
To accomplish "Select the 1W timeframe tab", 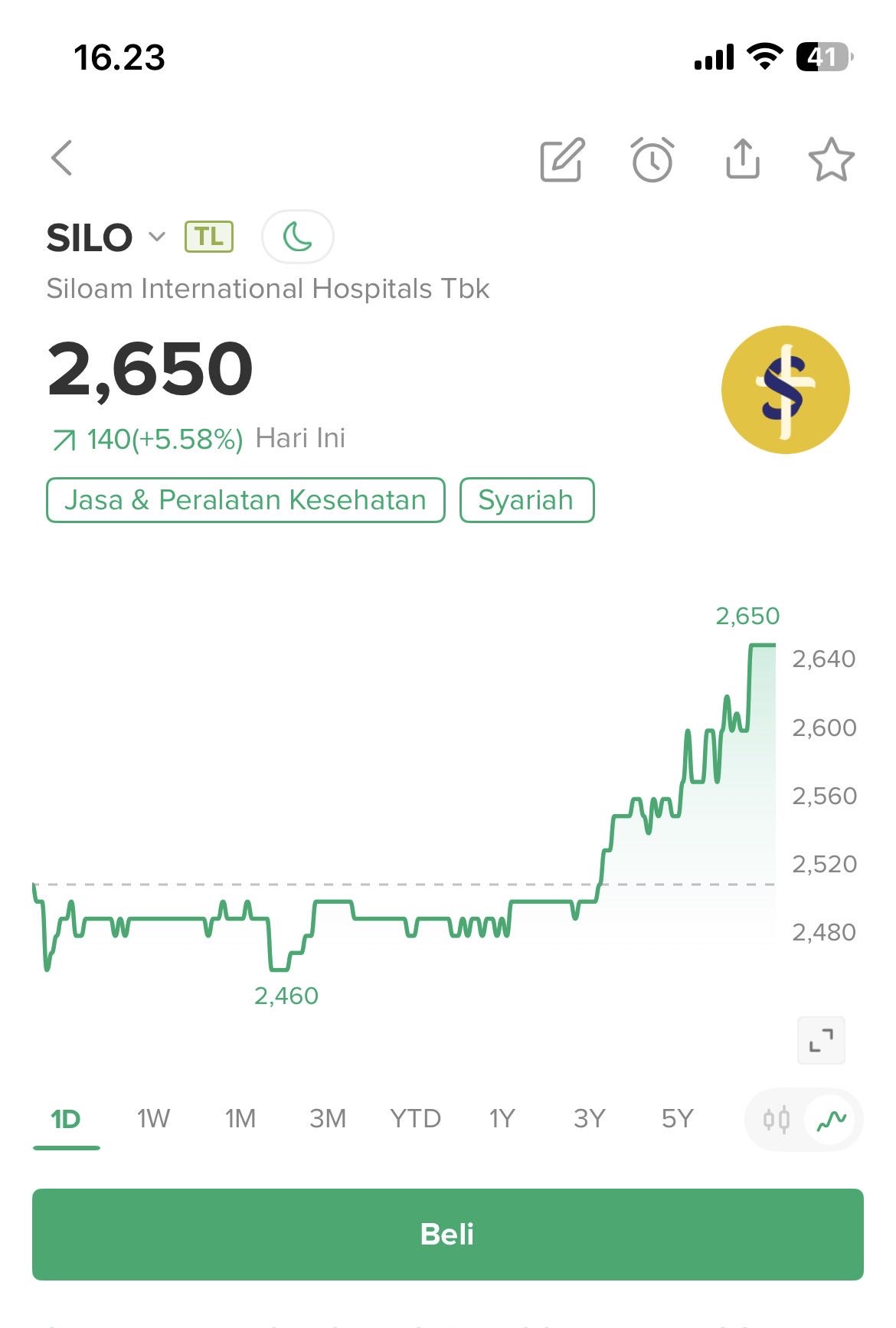I will [153, 1119].
